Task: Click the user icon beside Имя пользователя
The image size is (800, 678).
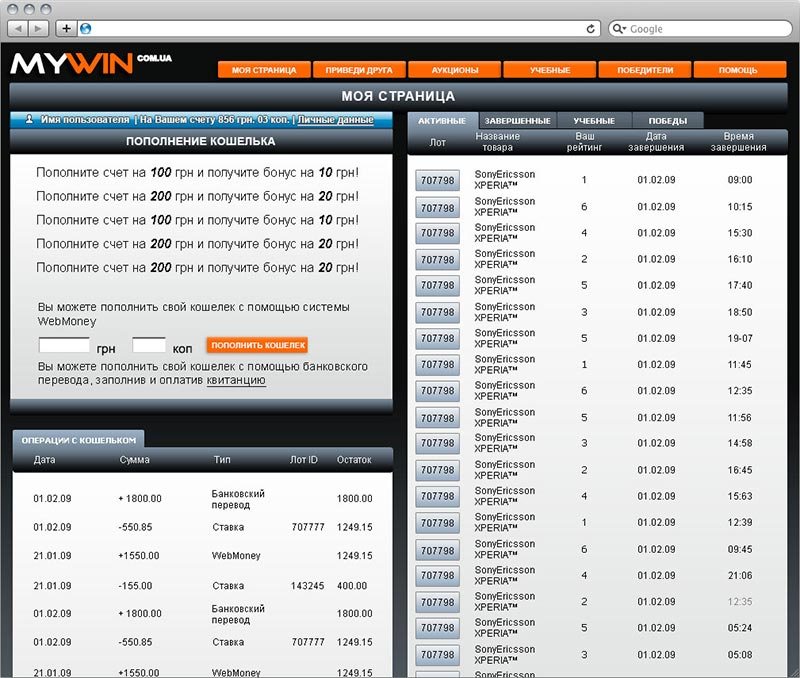Action: click(x=30, y=119)
